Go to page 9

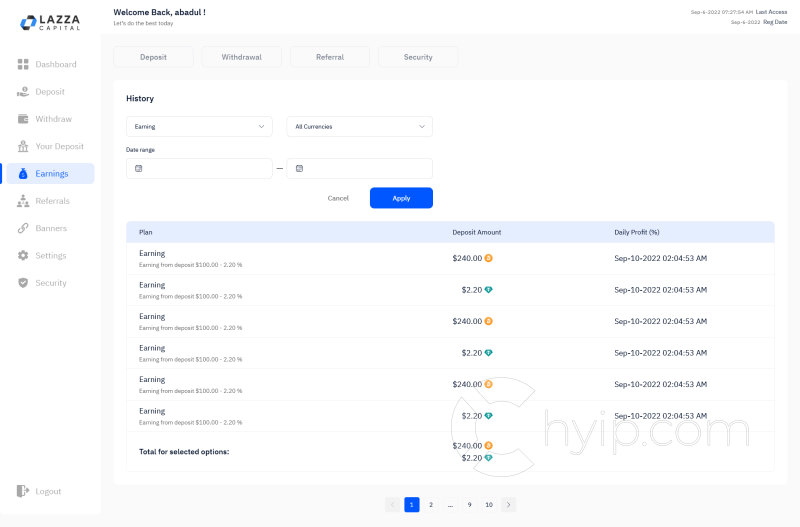coord(469,505)
